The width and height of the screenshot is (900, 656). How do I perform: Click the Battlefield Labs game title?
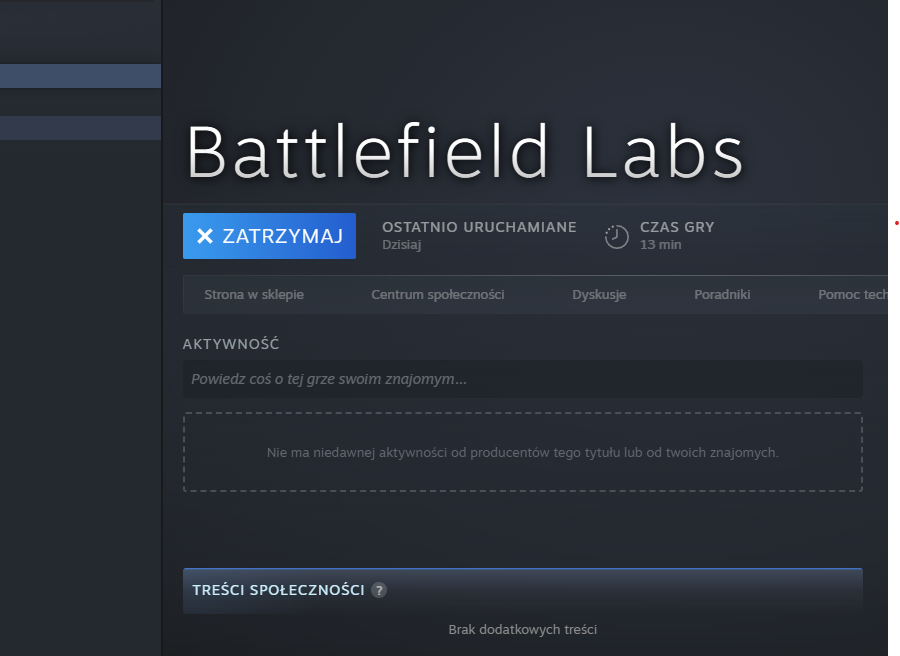point(465,153)
